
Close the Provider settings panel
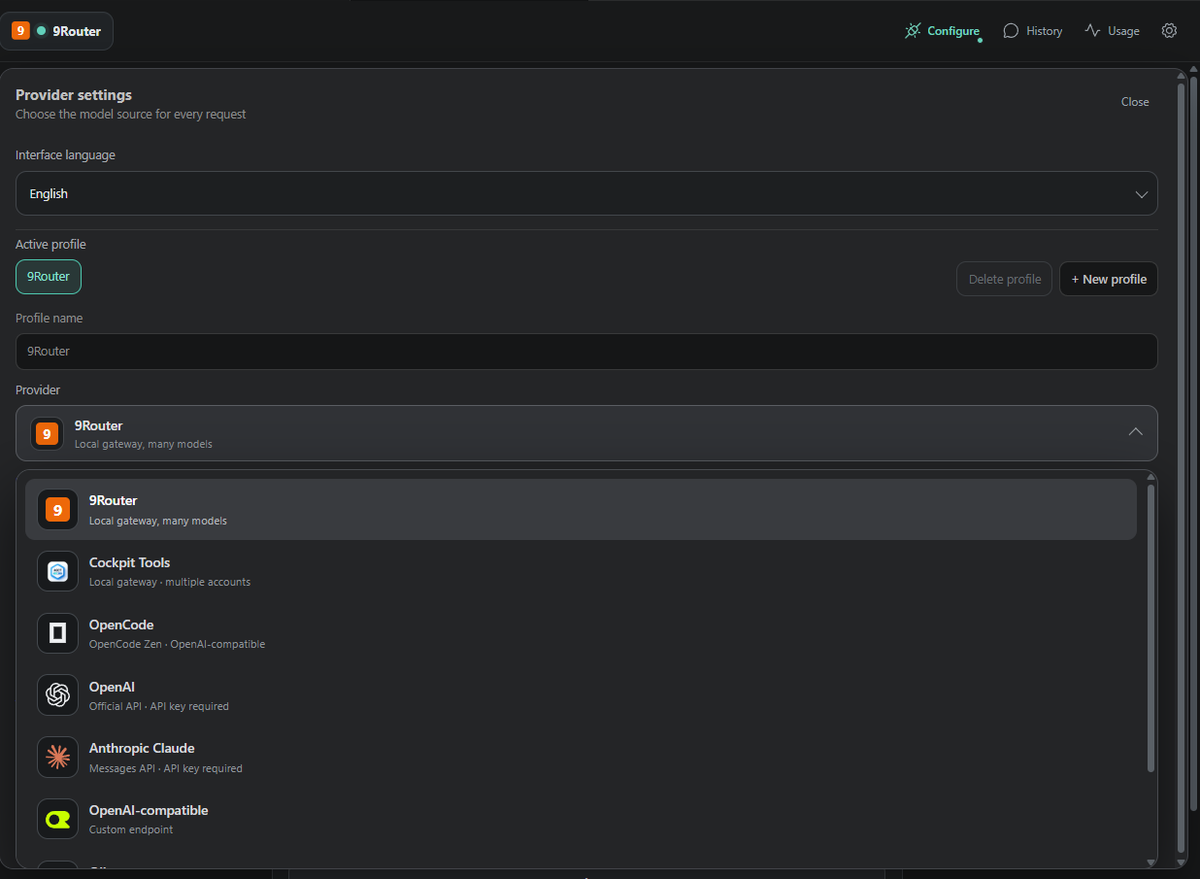coord(1135,102)
